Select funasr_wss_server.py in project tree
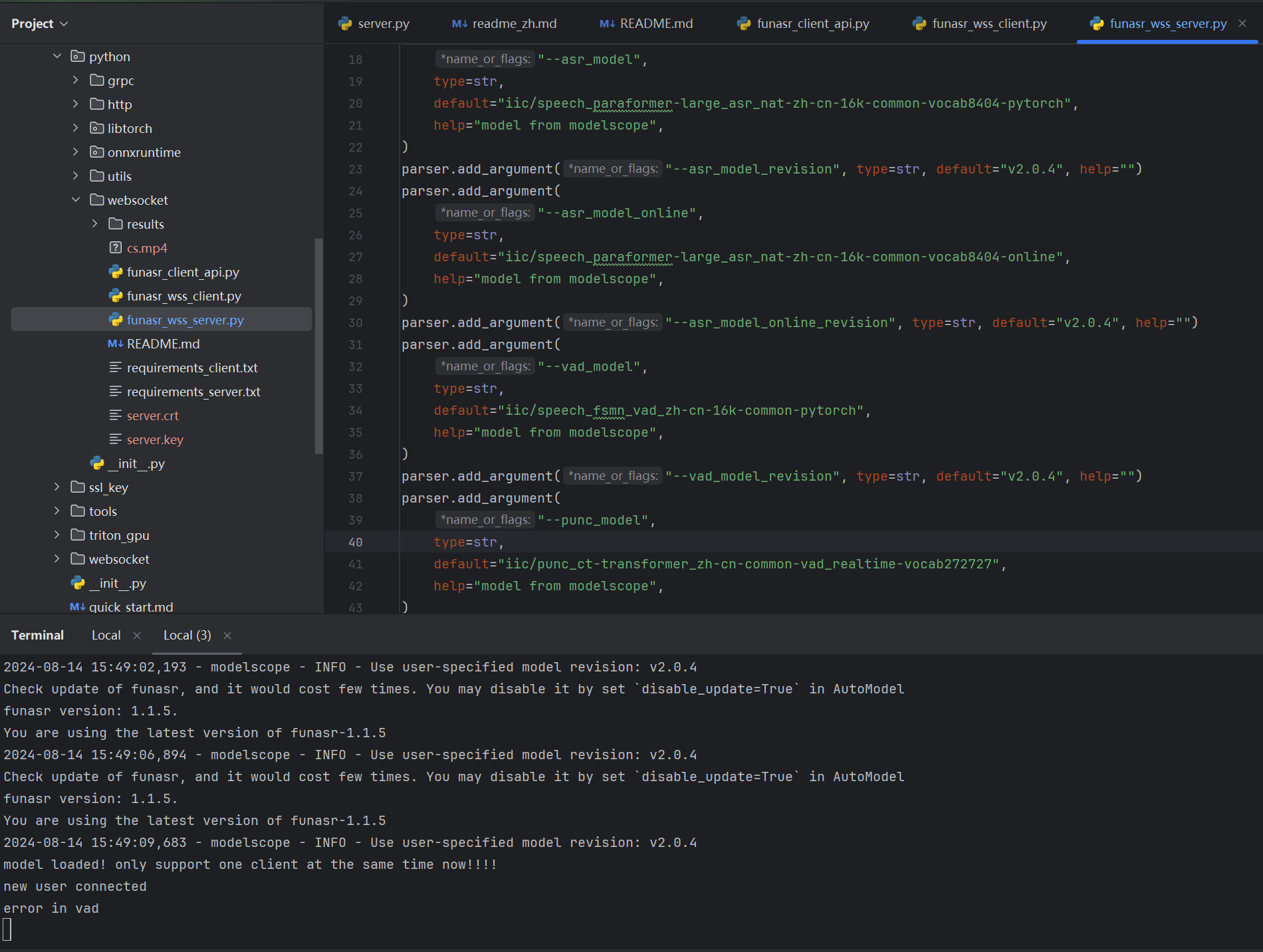Viewport: 1263px width, 952px height. (x=185, y=320)
